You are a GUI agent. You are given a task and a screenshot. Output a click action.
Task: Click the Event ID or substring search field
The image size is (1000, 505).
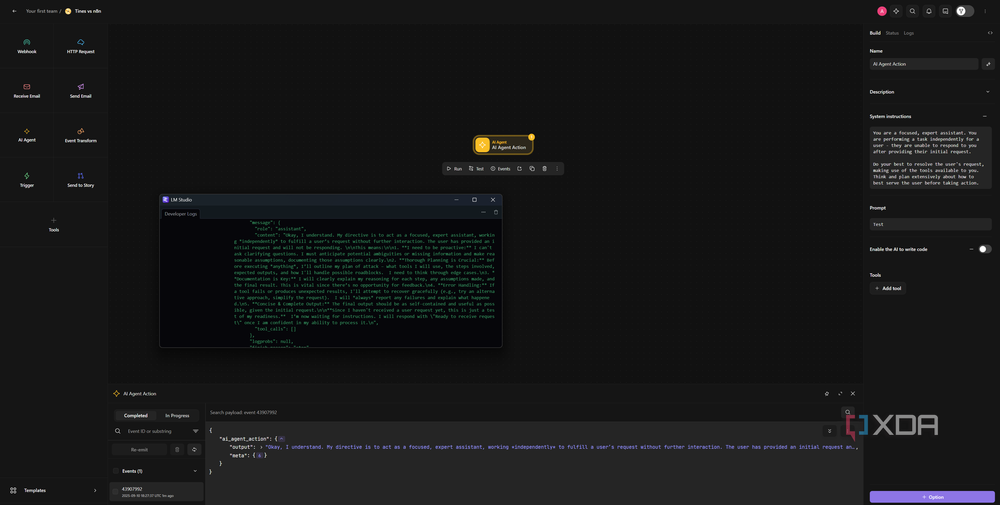coord(157,431)
